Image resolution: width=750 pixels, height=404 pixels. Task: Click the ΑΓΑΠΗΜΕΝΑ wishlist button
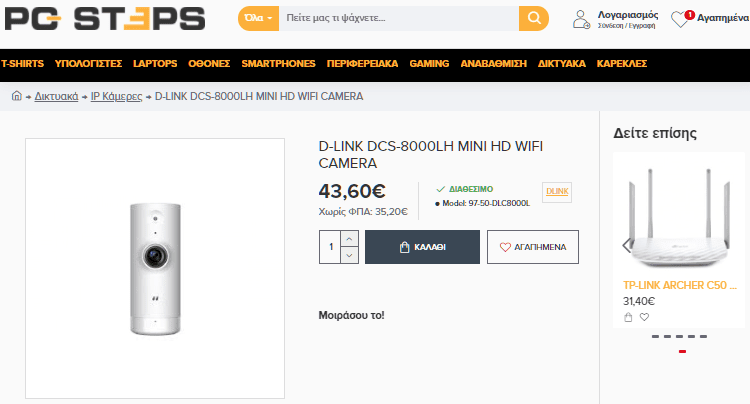533,247
